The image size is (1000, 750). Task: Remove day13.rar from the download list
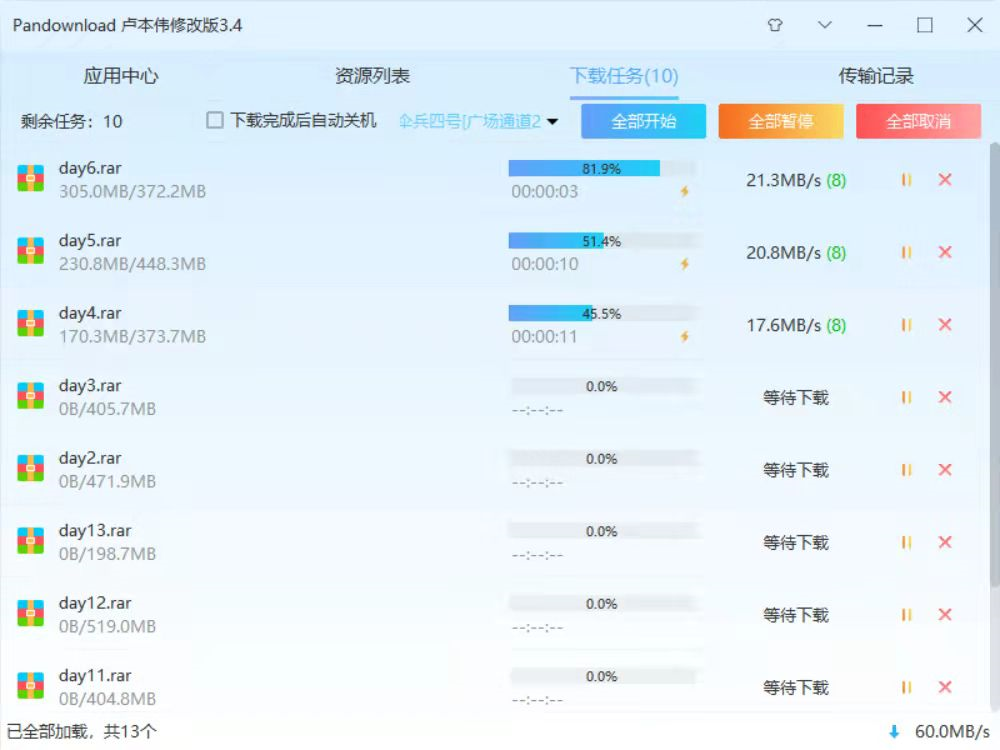pos(944,542)
